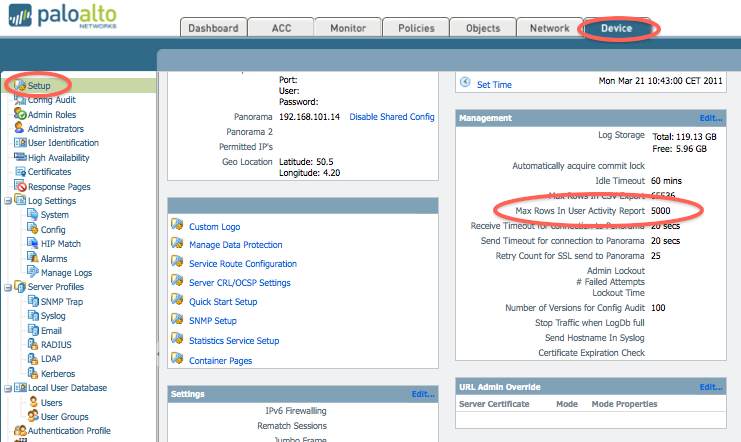741x442 pixels.
Task: Click the System log settings icon
Action: pyautogui.click(x=33, y=214)
